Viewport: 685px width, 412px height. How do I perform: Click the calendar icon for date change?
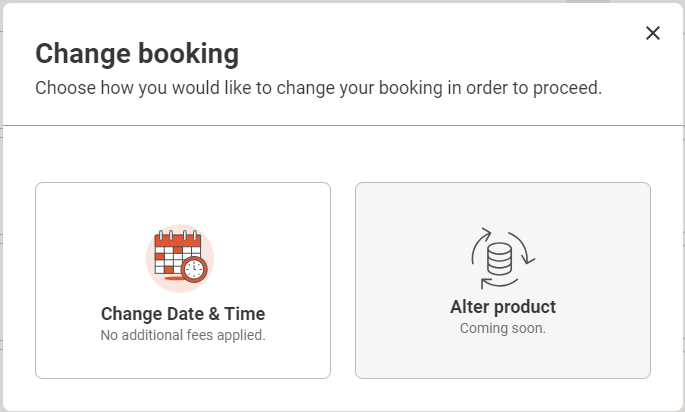click(x=180, y=258)
